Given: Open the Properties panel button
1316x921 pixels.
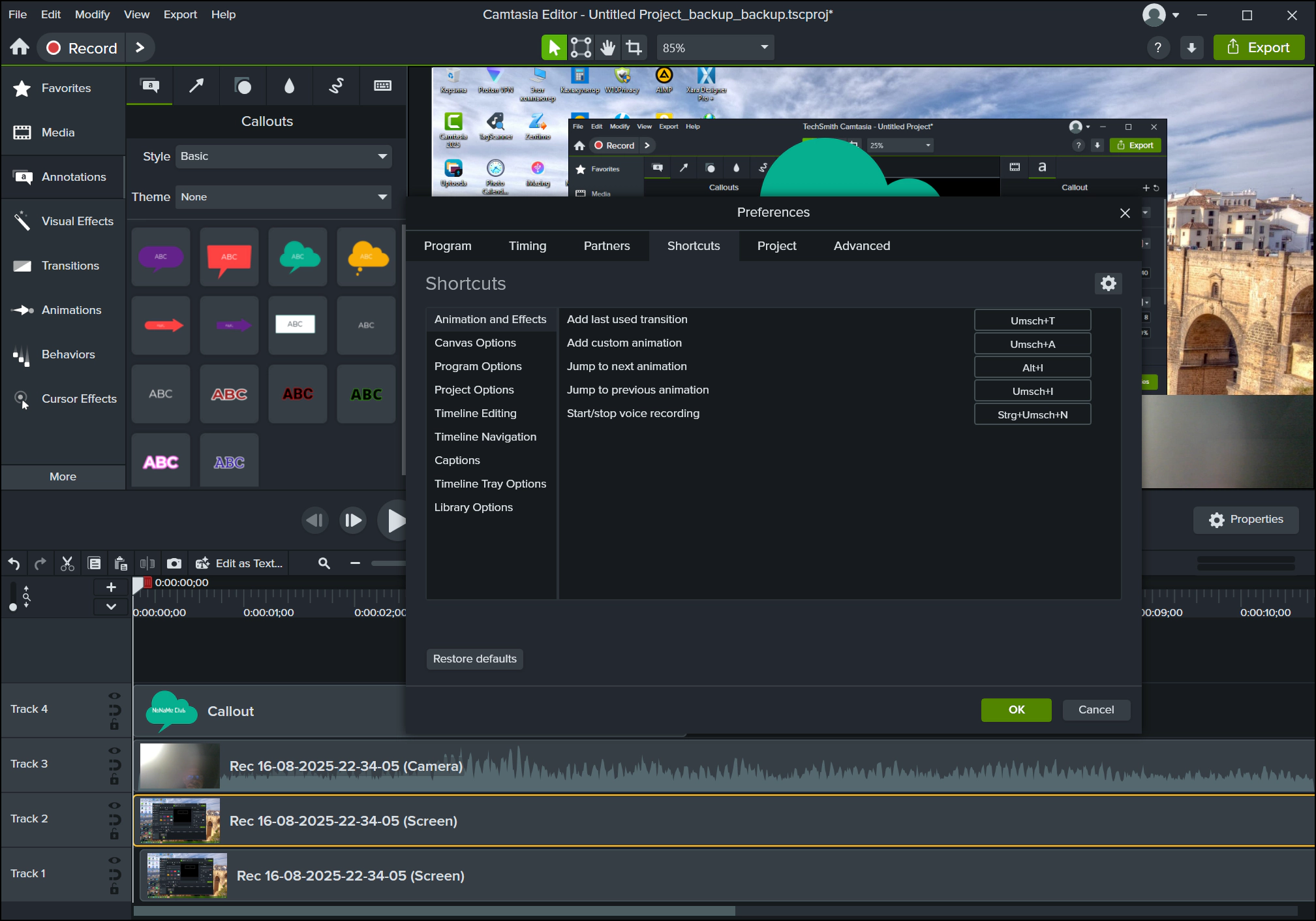Looking at the screenshot, I should tap(1246, 520).
